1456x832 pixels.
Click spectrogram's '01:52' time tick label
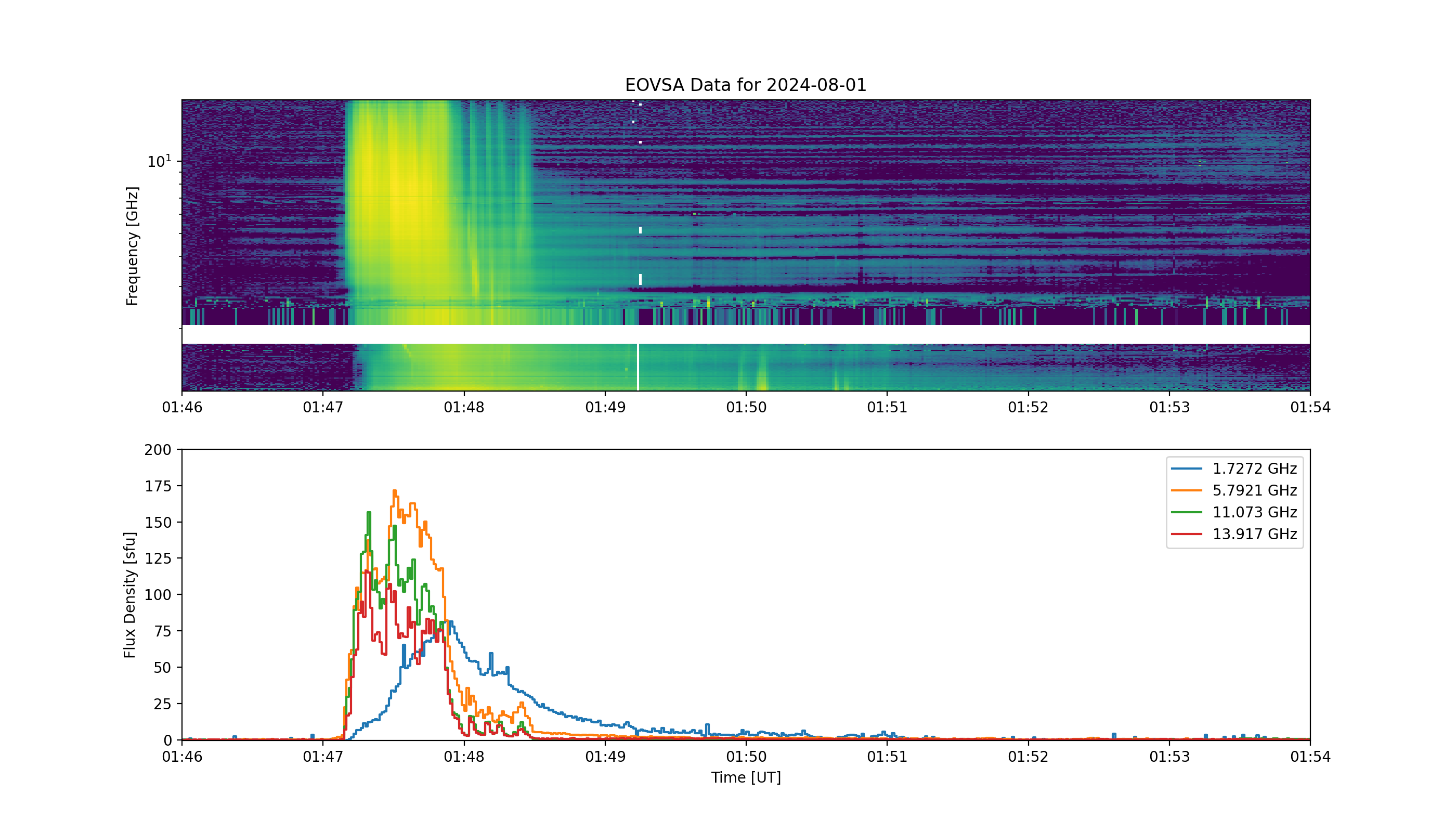coord(1028,408)
